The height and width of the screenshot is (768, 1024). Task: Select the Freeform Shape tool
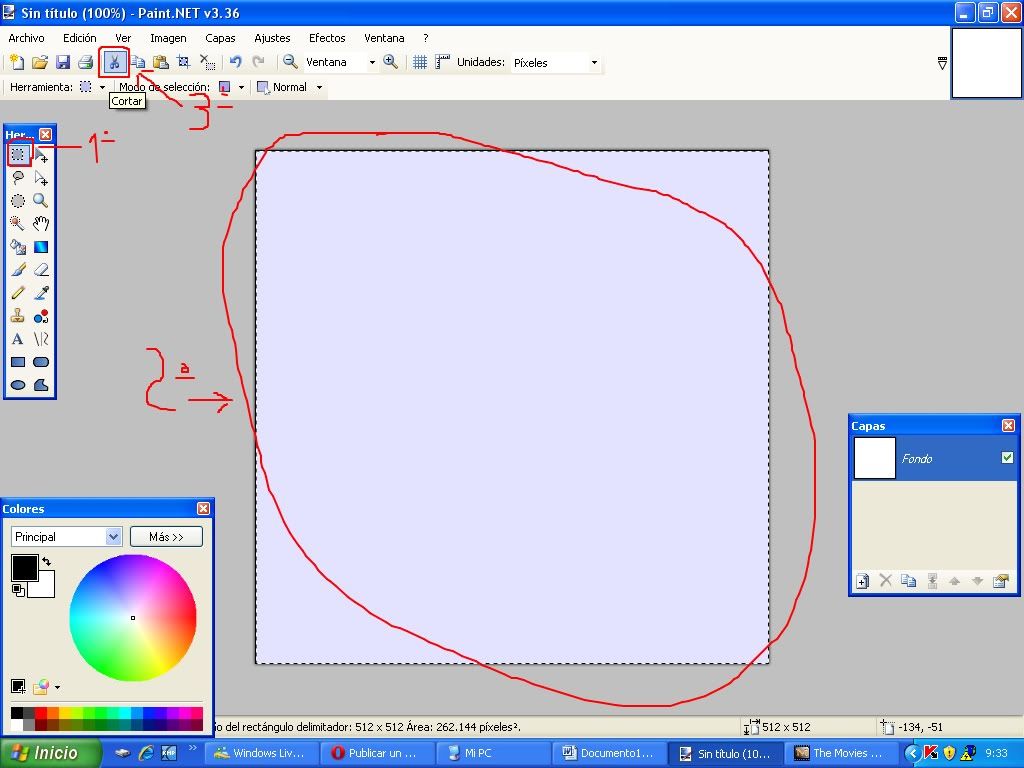point(41,385)
